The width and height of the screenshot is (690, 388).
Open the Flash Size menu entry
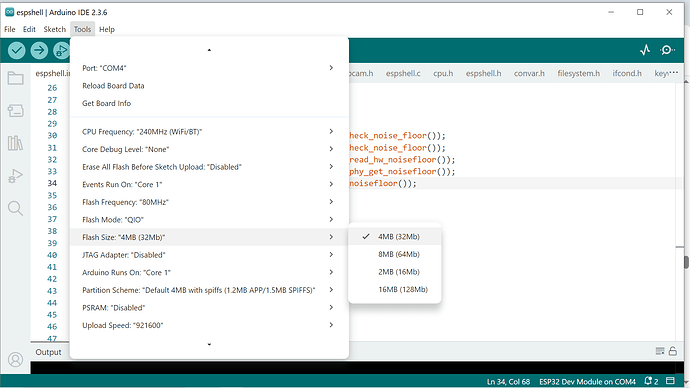[x=209, y=237]
